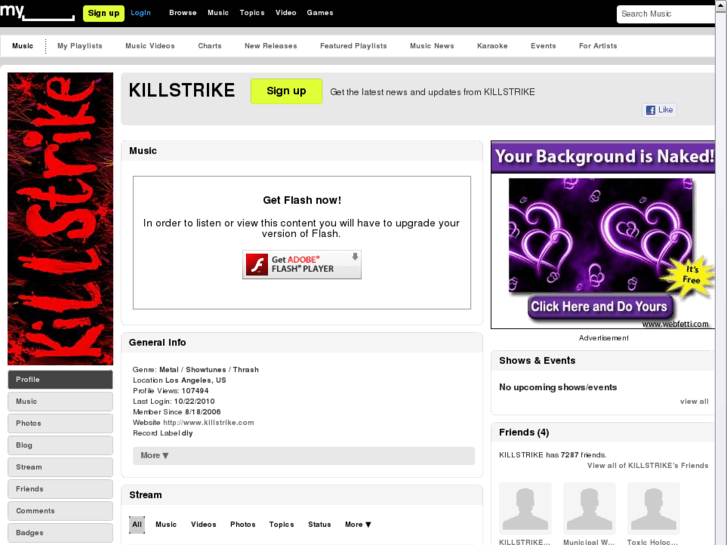This screenshot has width=727, height=545.
Task: Open the Music menu in top bar
Action: tap(218, 13)
